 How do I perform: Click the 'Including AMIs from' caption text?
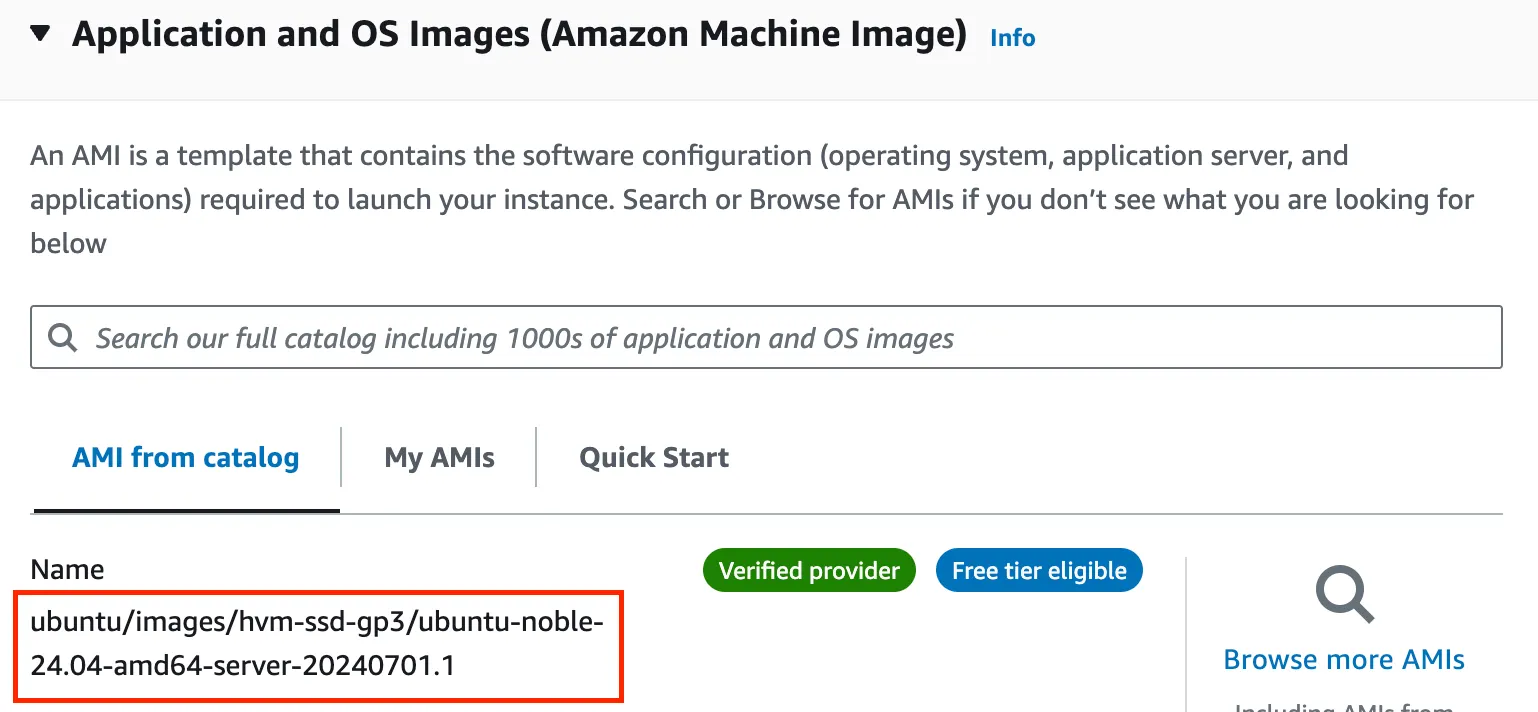click(1344, 706)
